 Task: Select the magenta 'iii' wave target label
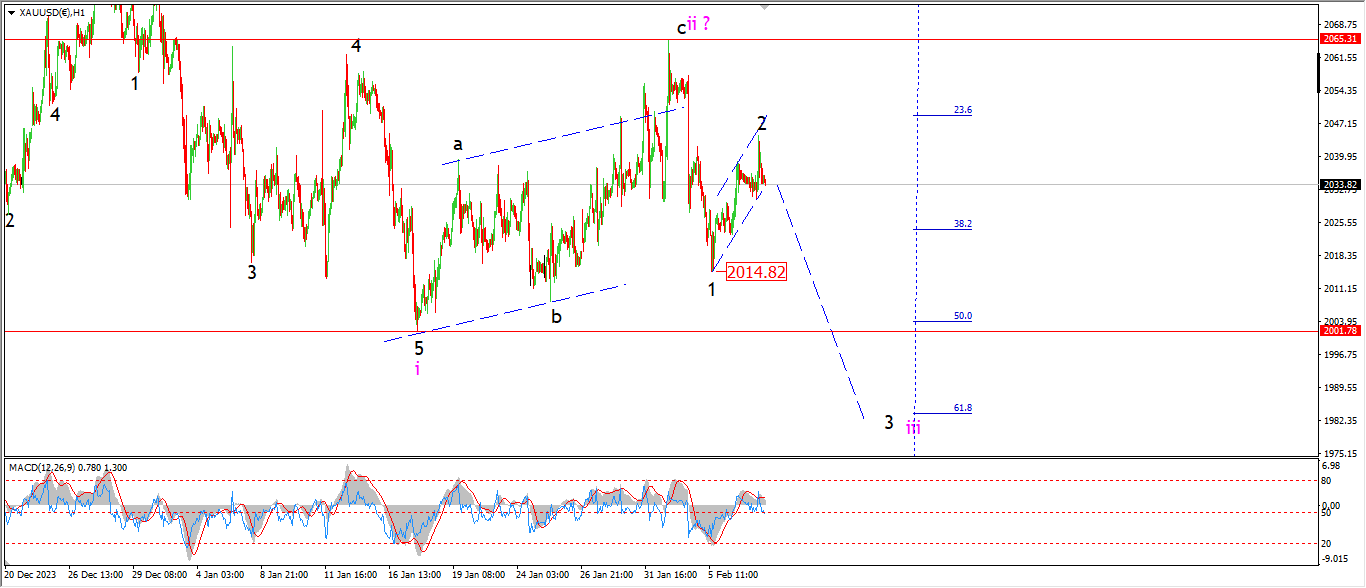pos(913,428)
